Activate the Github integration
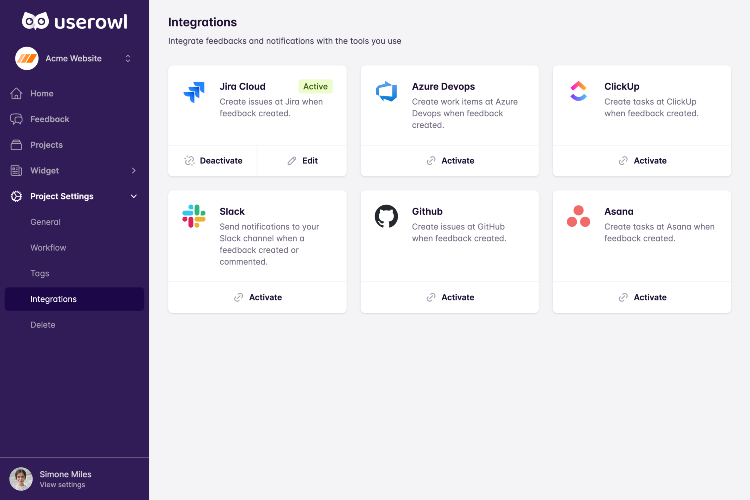Screen dimensions: 750x500 (450, 297)
